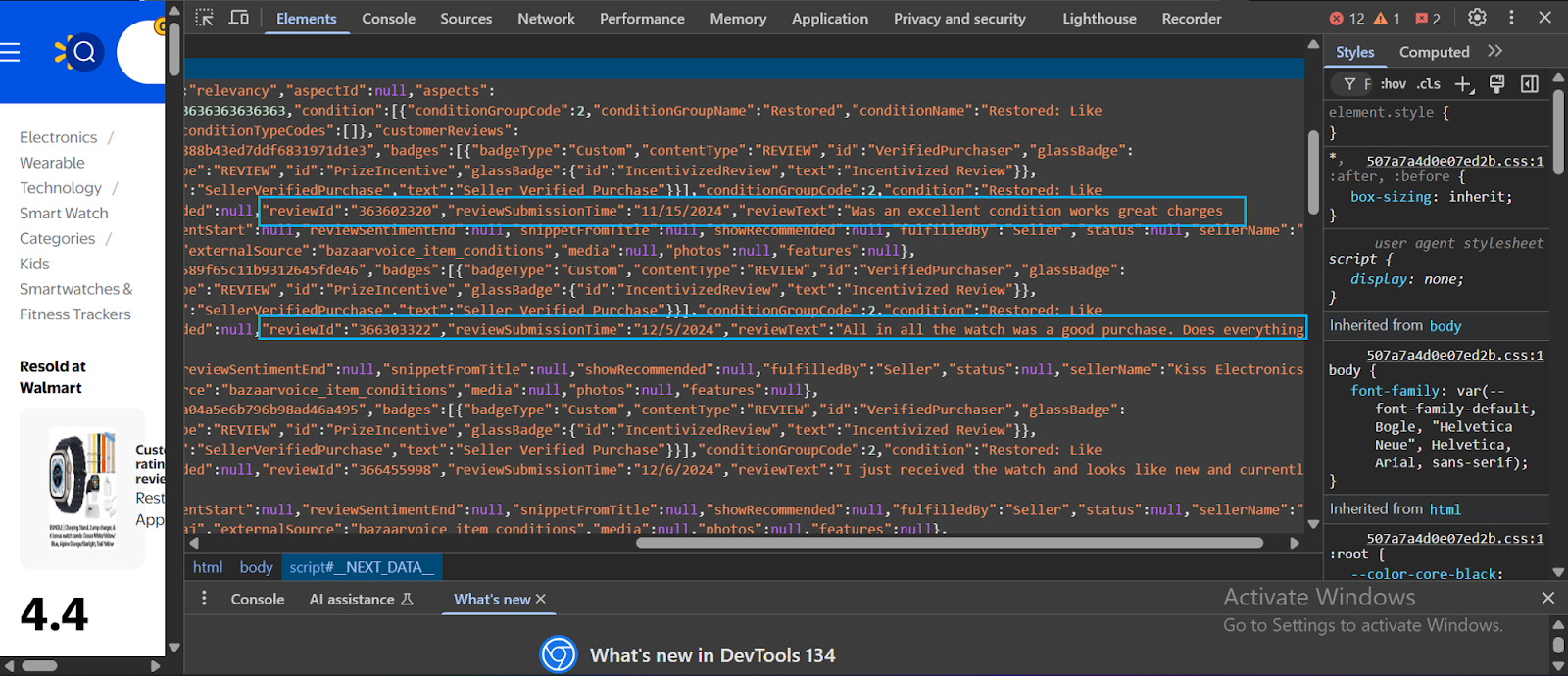Viewport: 1568px width, 676px height.
Task: Toggle the :hov element state button
Action: pyautogui.click(x=1393, y=84)
